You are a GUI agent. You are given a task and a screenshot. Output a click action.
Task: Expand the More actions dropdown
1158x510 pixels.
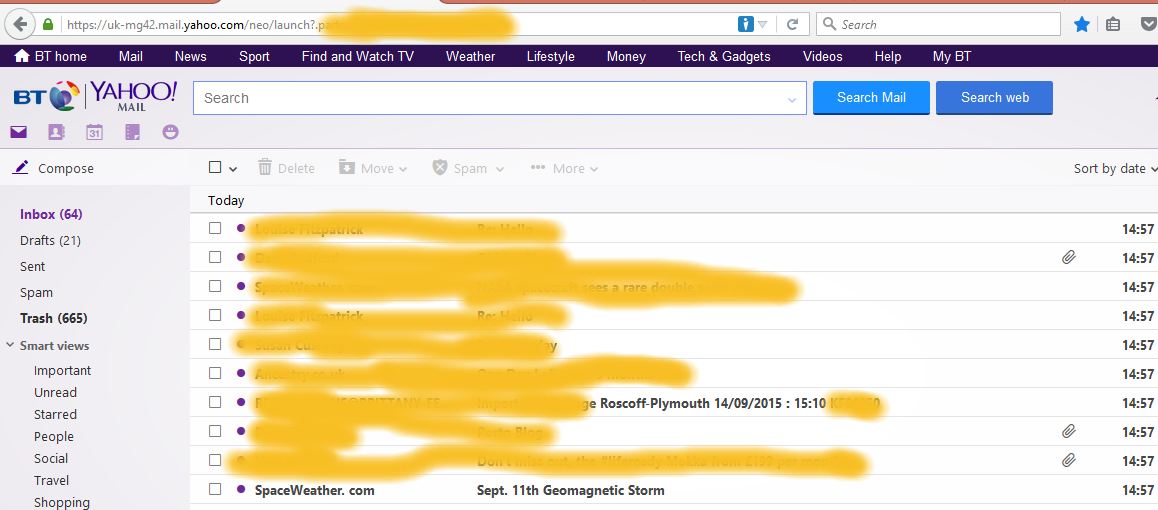[x=565, y=169]
